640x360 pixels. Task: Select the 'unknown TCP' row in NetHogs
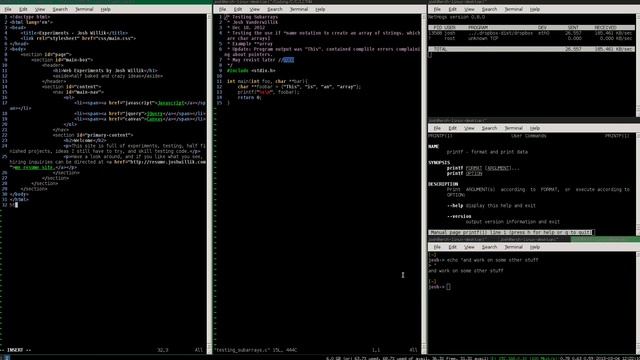(x=531, y=38)
